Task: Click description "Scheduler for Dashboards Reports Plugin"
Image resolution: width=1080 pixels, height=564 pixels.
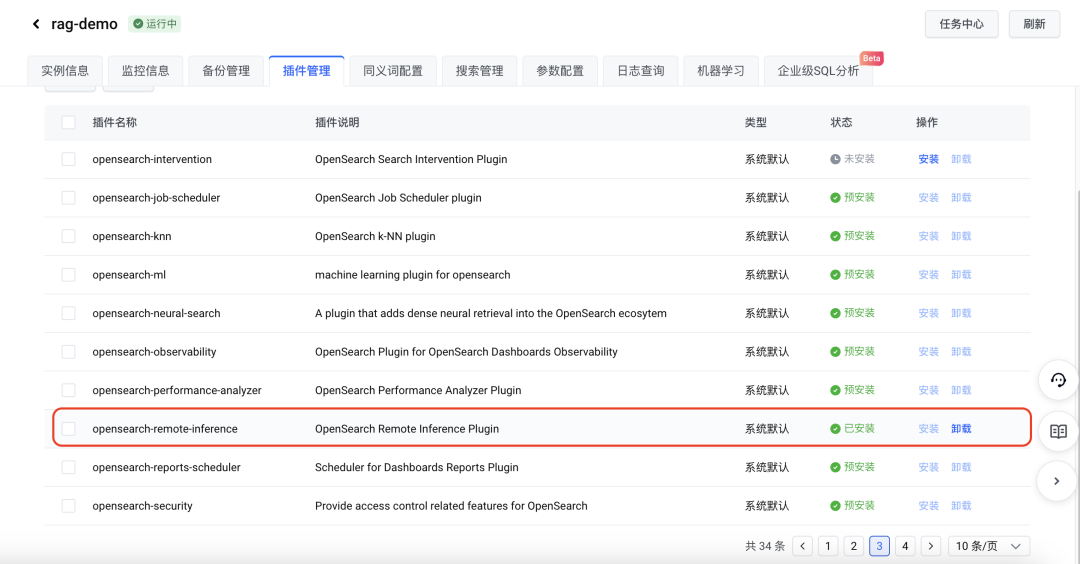Action: click(417, 468)
